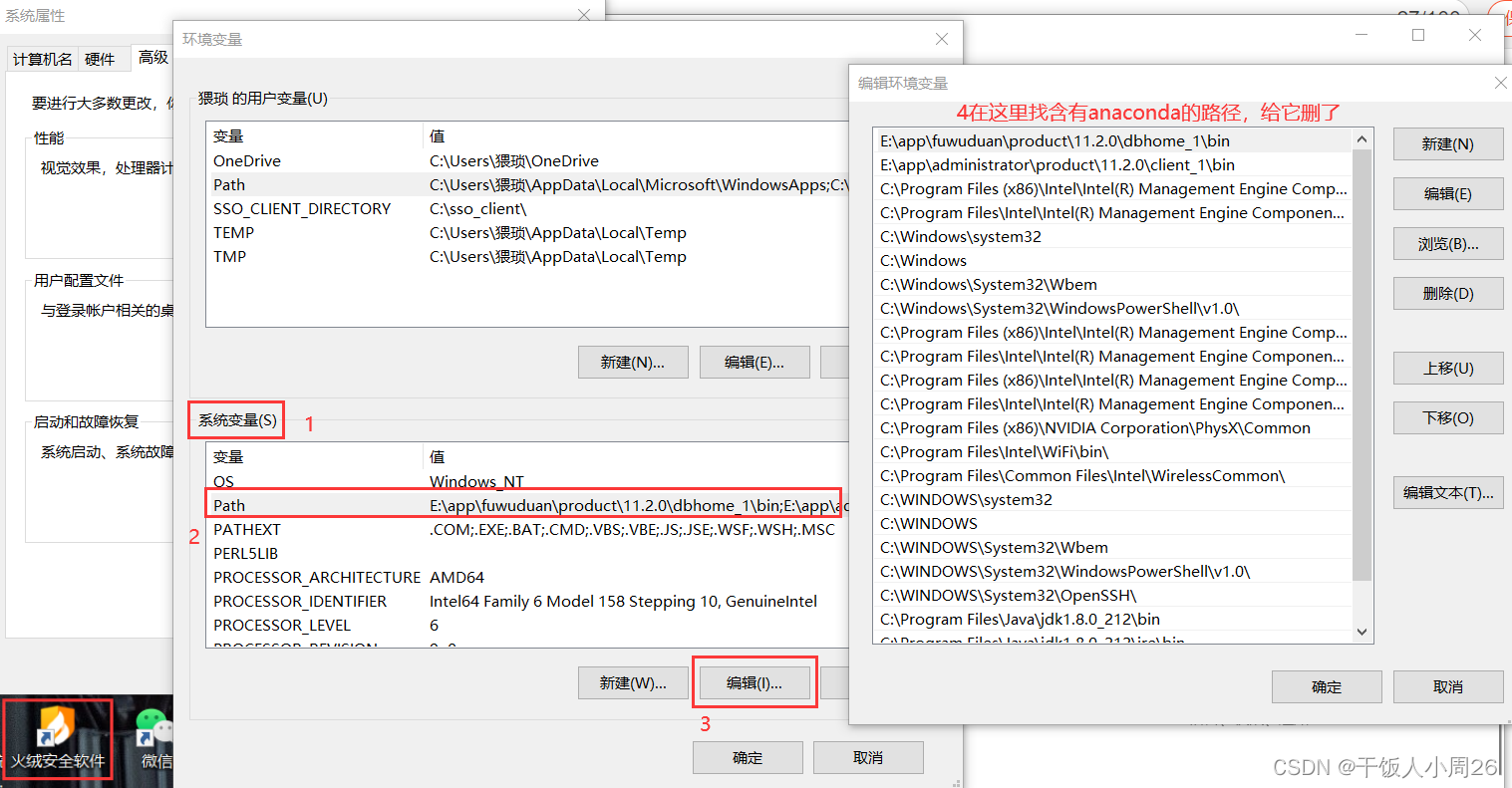This screenshot has height=788, width=1512.
Task: Select the C:\Program Files\Intel\WiFi\bin\ entry
Action: click(x=1112, y=452)
